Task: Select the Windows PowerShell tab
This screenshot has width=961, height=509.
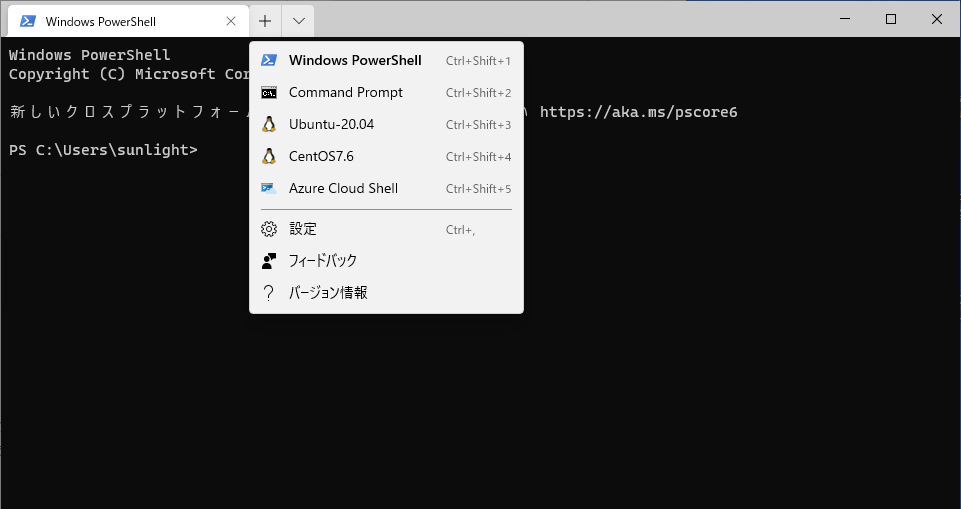Action: pyautogui.click(x=110, y=21)
